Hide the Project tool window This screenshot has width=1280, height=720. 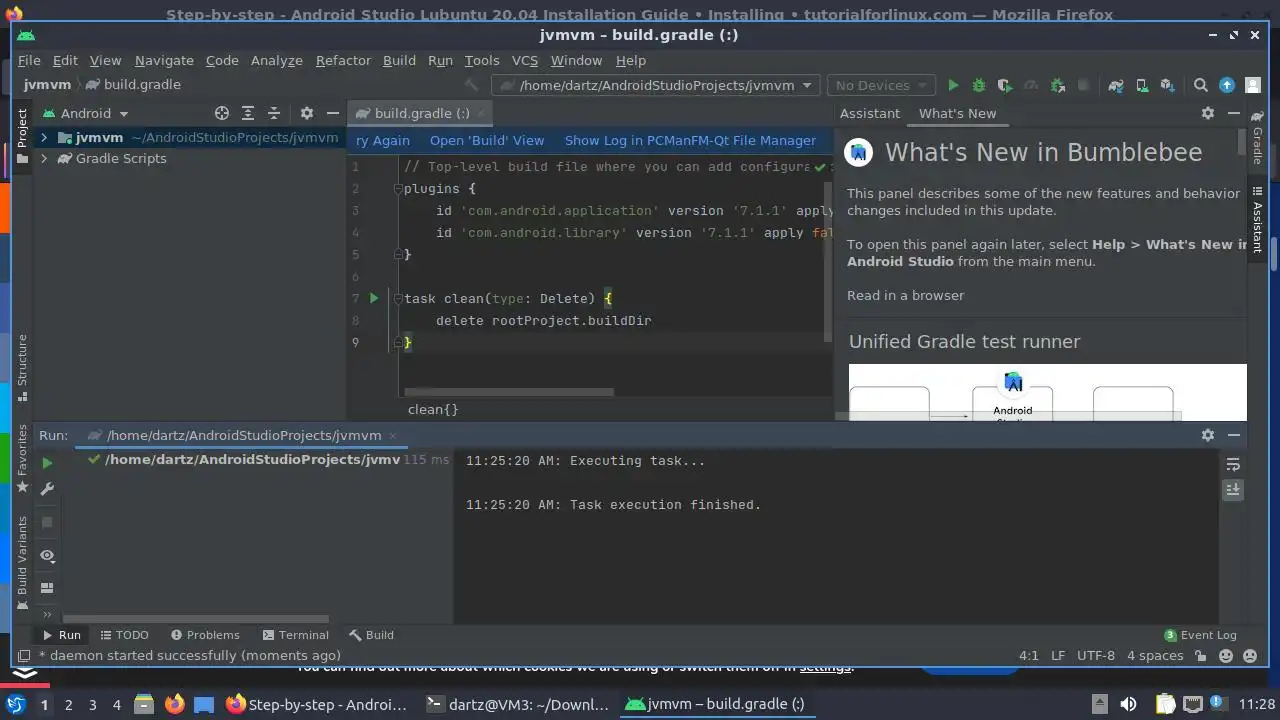click(x=333, y=113)
